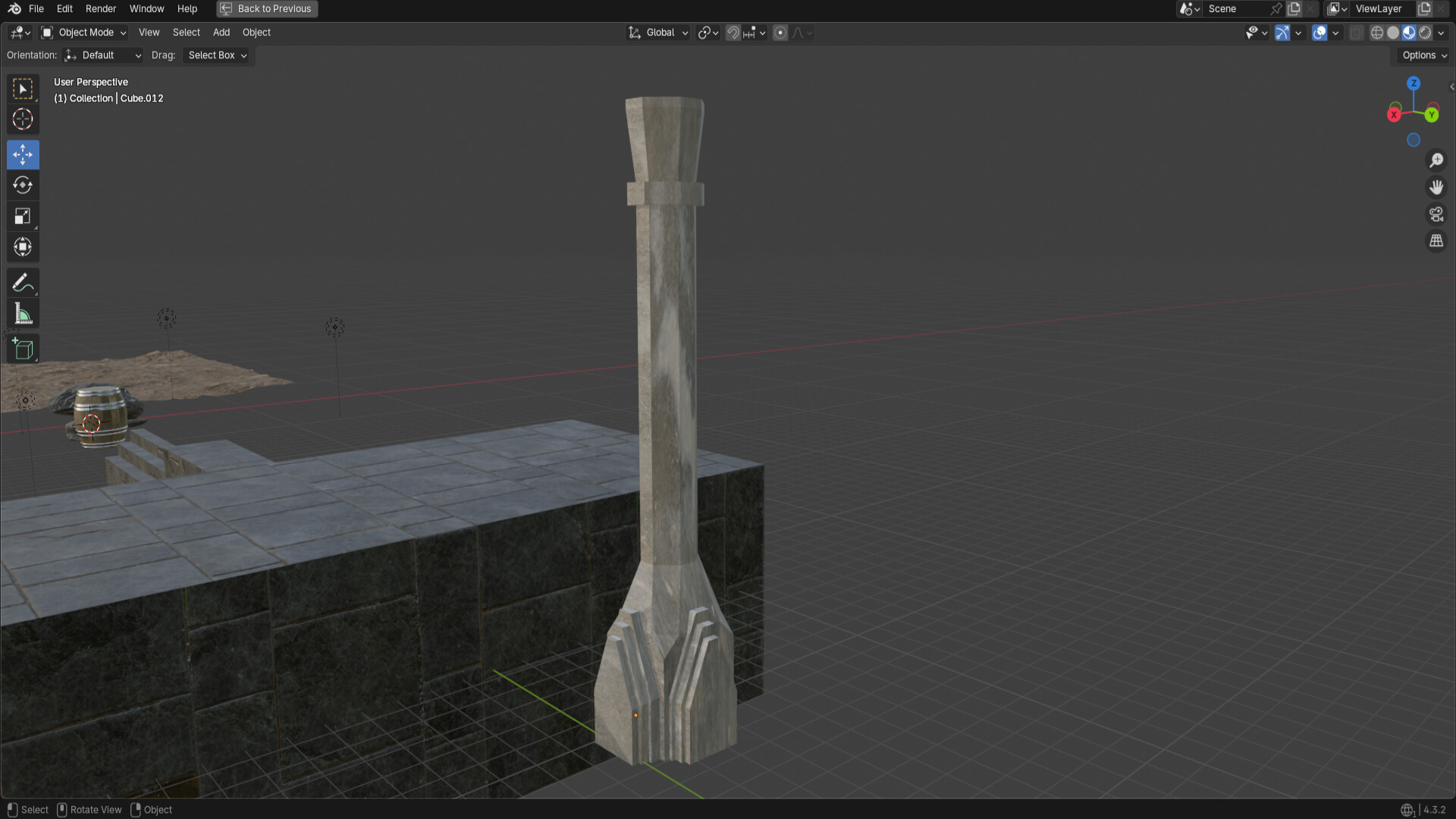Click the Transform tool icon
This screenshot has height=819, width=1456.
click(x=23, y=246)
